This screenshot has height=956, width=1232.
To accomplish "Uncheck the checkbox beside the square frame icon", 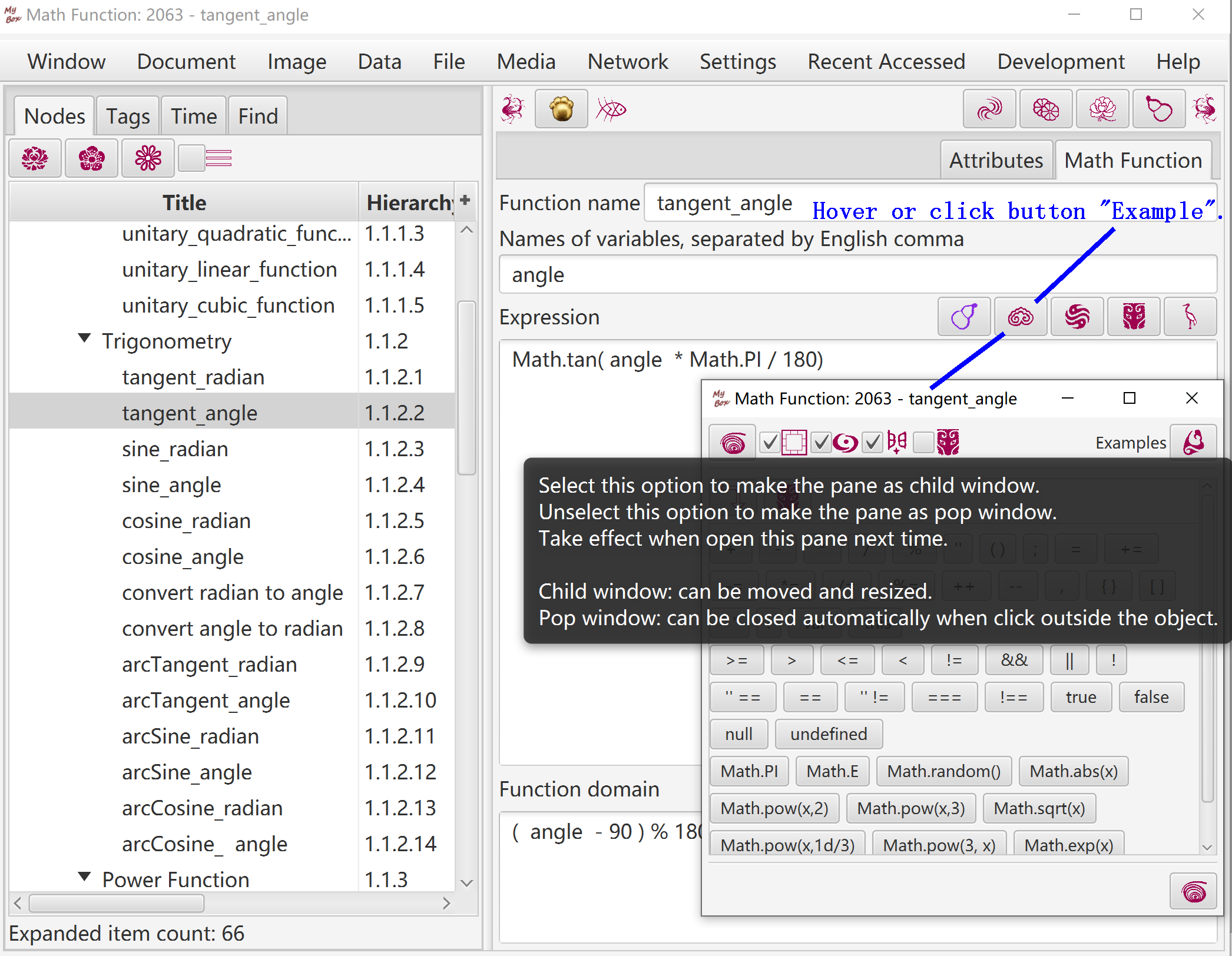I will (x=770, y=442).
